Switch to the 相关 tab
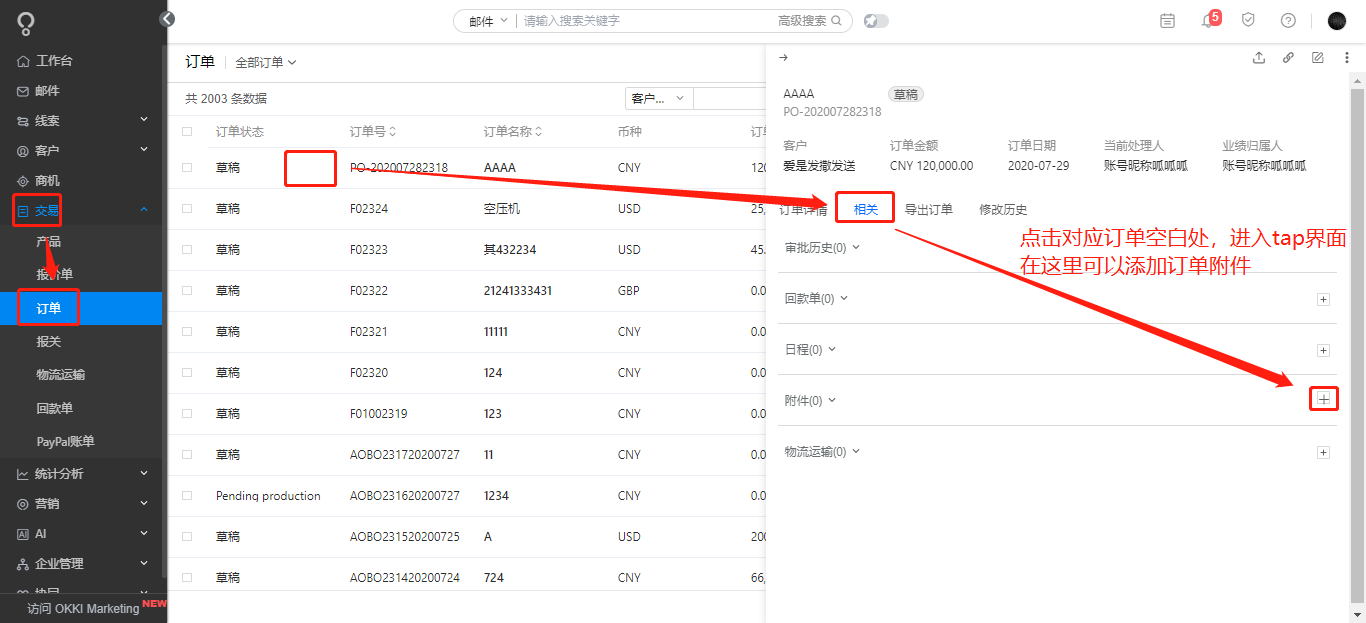This screenshot has width=1366, height=623. tap(864, 209)
